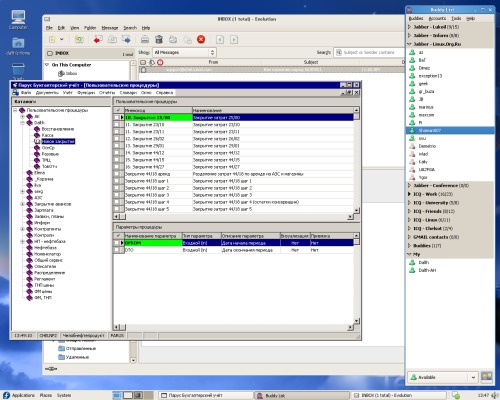Open the Message menu in Evolution

tap(110, 28)
